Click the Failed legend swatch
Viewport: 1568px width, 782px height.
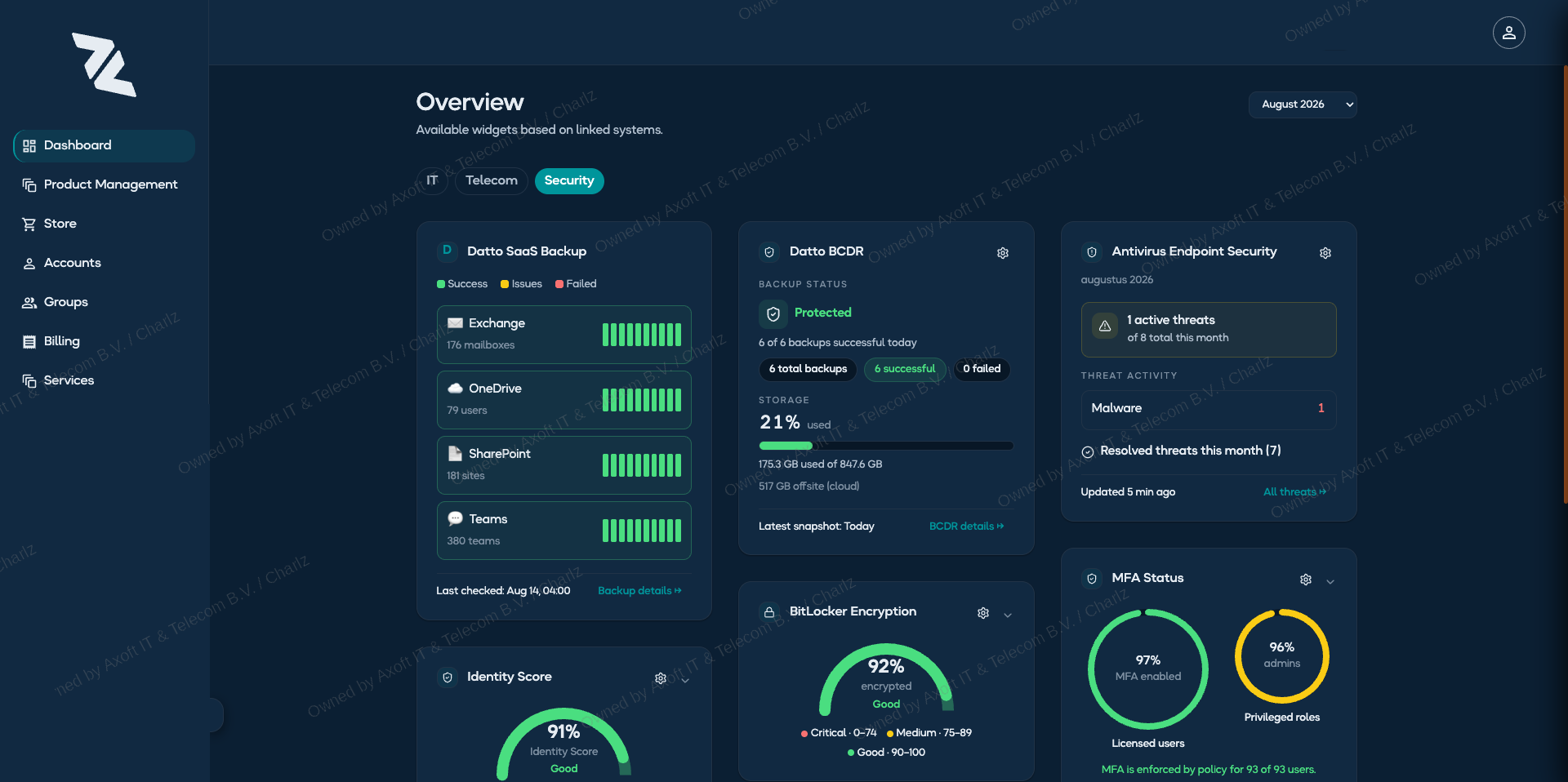pyautogui.click(x=559, y=284)
